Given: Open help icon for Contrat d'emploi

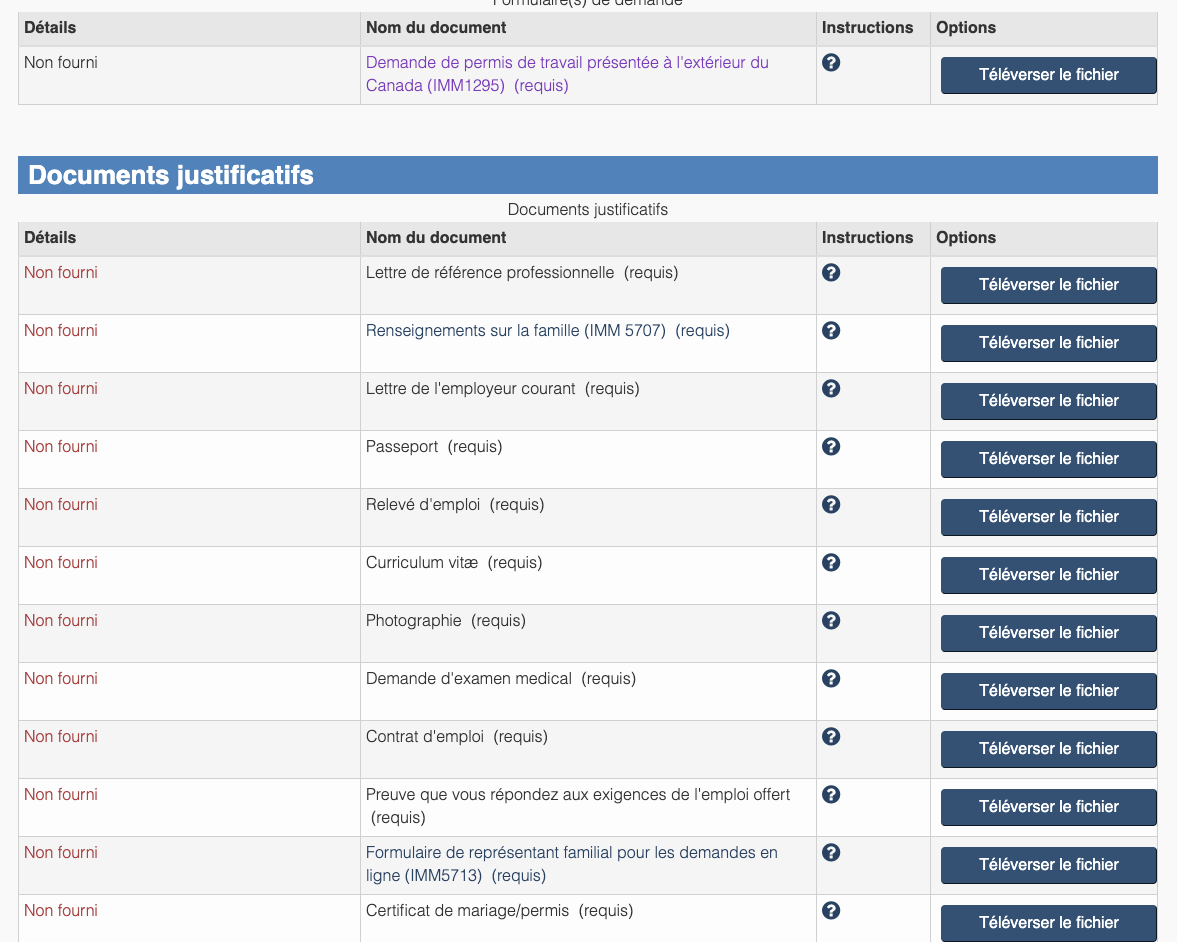Looking at the screenshot, I should click(831, 737).
